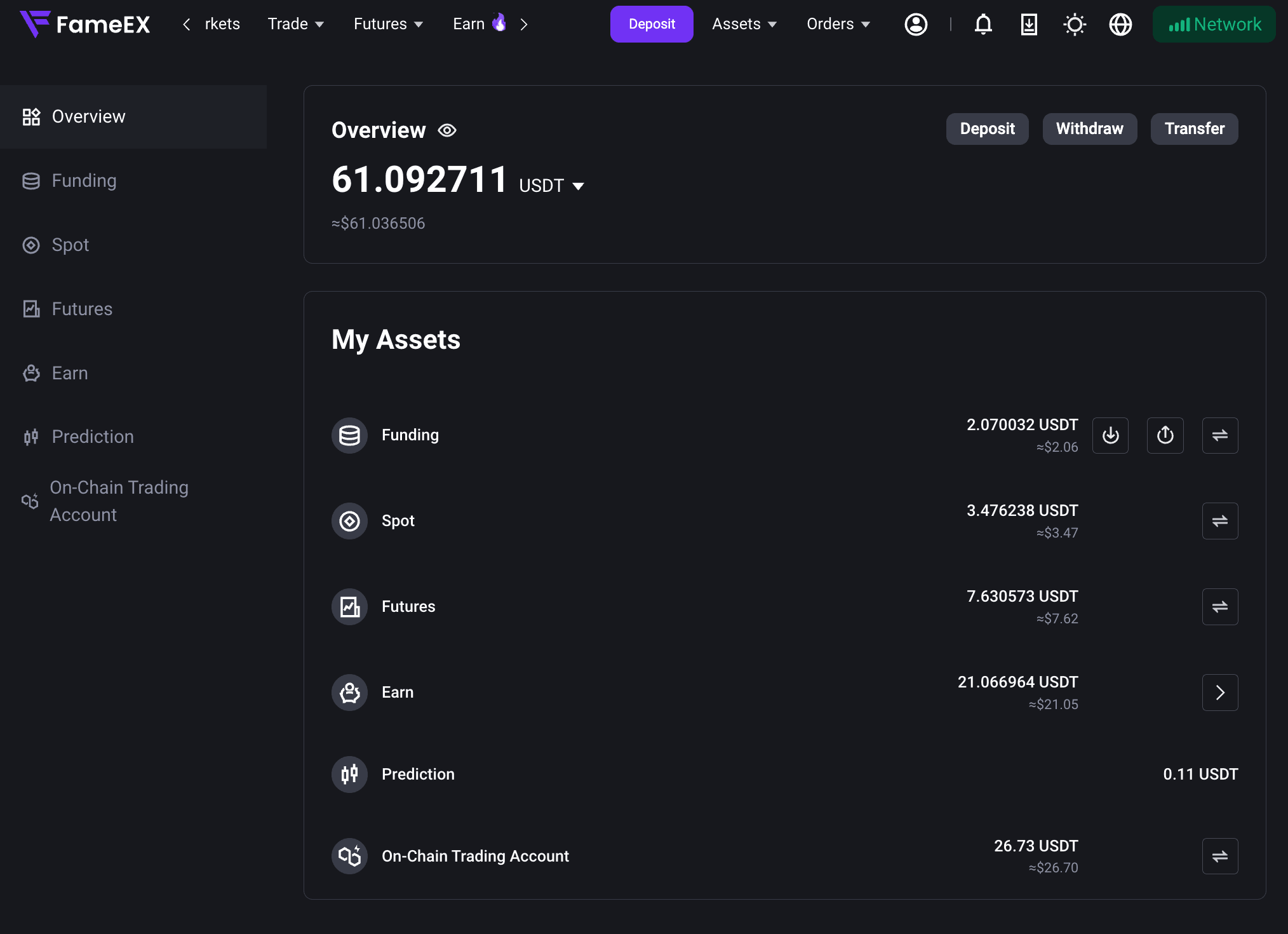Image resolution: width=1288 pixels, height=934 pixels.
Task: Click the Funding label in My Assets
Action: click(410, 435)
